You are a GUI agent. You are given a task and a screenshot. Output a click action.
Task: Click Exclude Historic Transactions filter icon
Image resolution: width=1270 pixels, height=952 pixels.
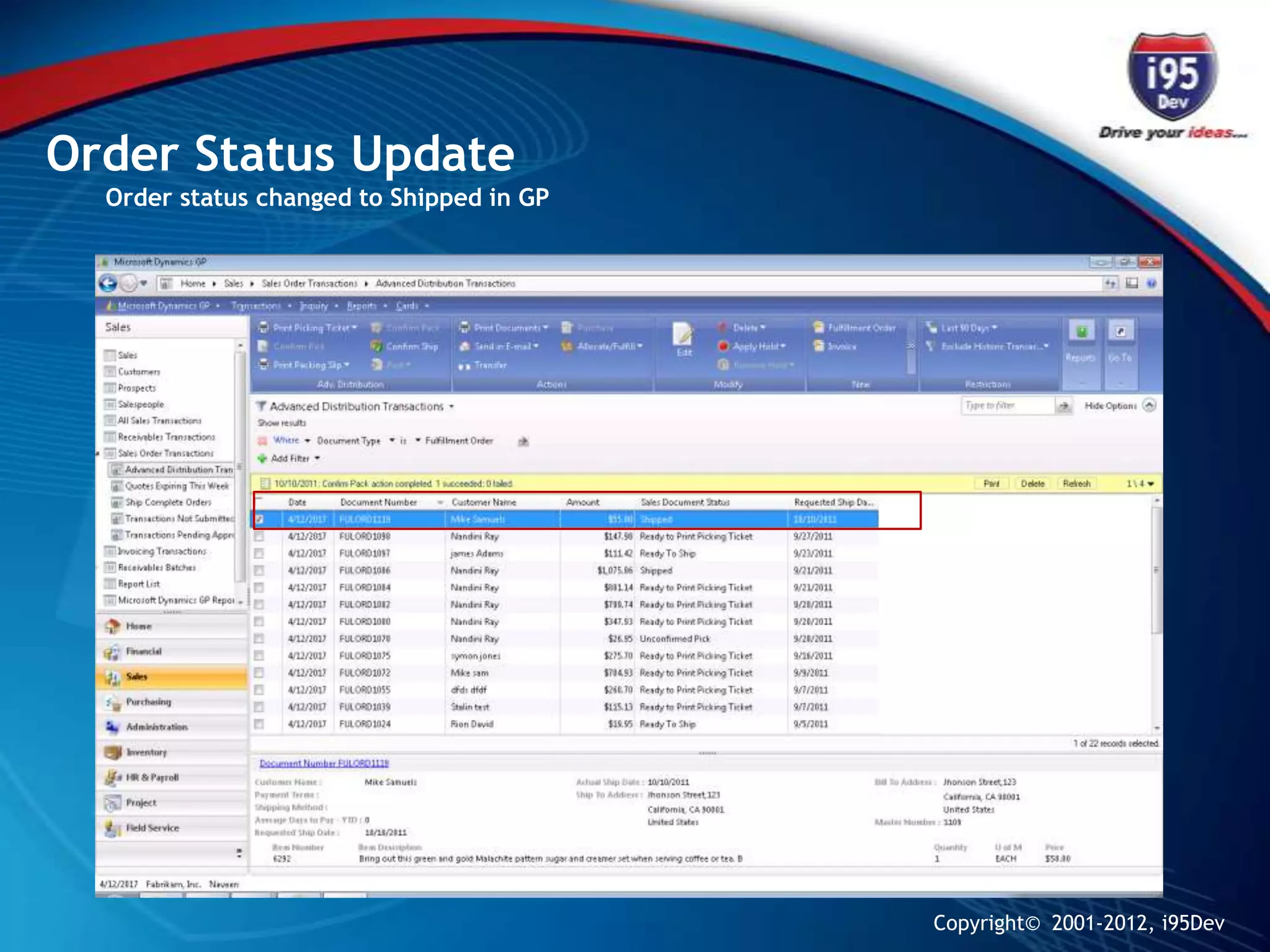point(931,346)
